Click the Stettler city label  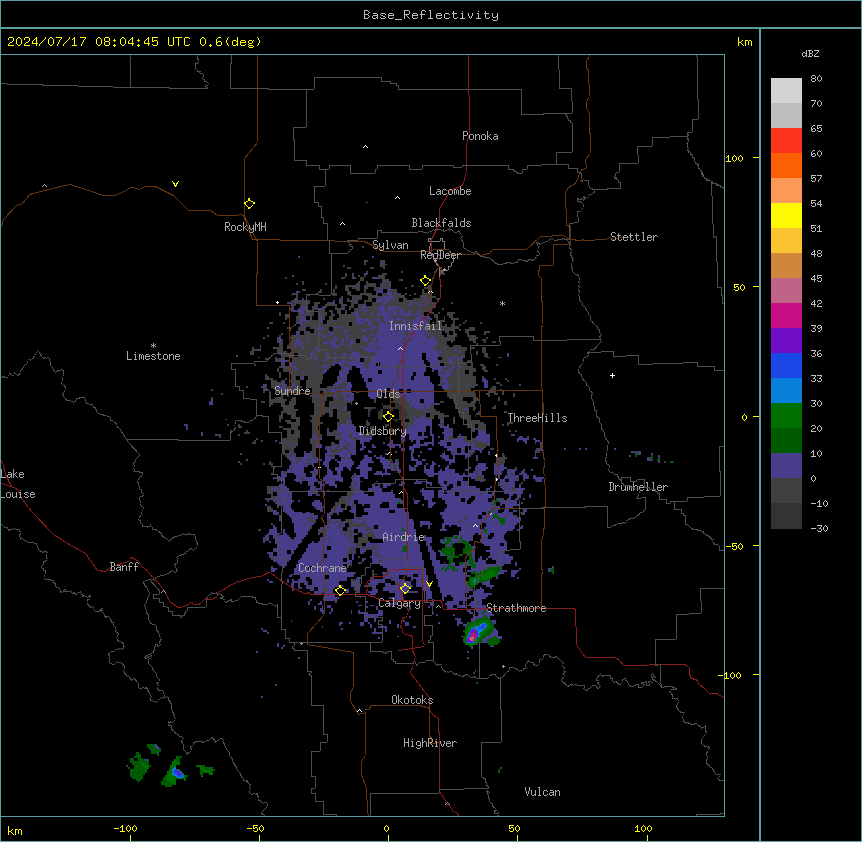point(634,237)
